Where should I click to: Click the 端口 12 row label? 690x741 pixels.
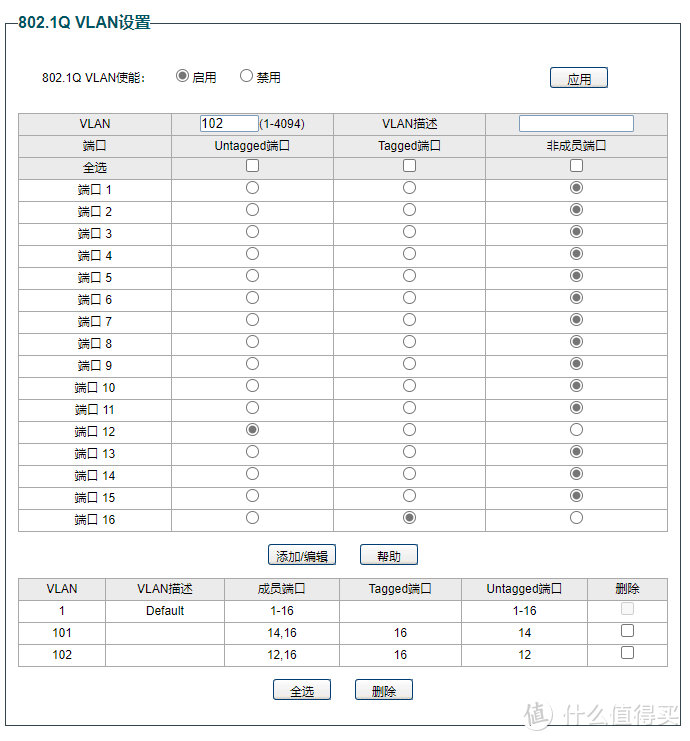pos(95,432)
